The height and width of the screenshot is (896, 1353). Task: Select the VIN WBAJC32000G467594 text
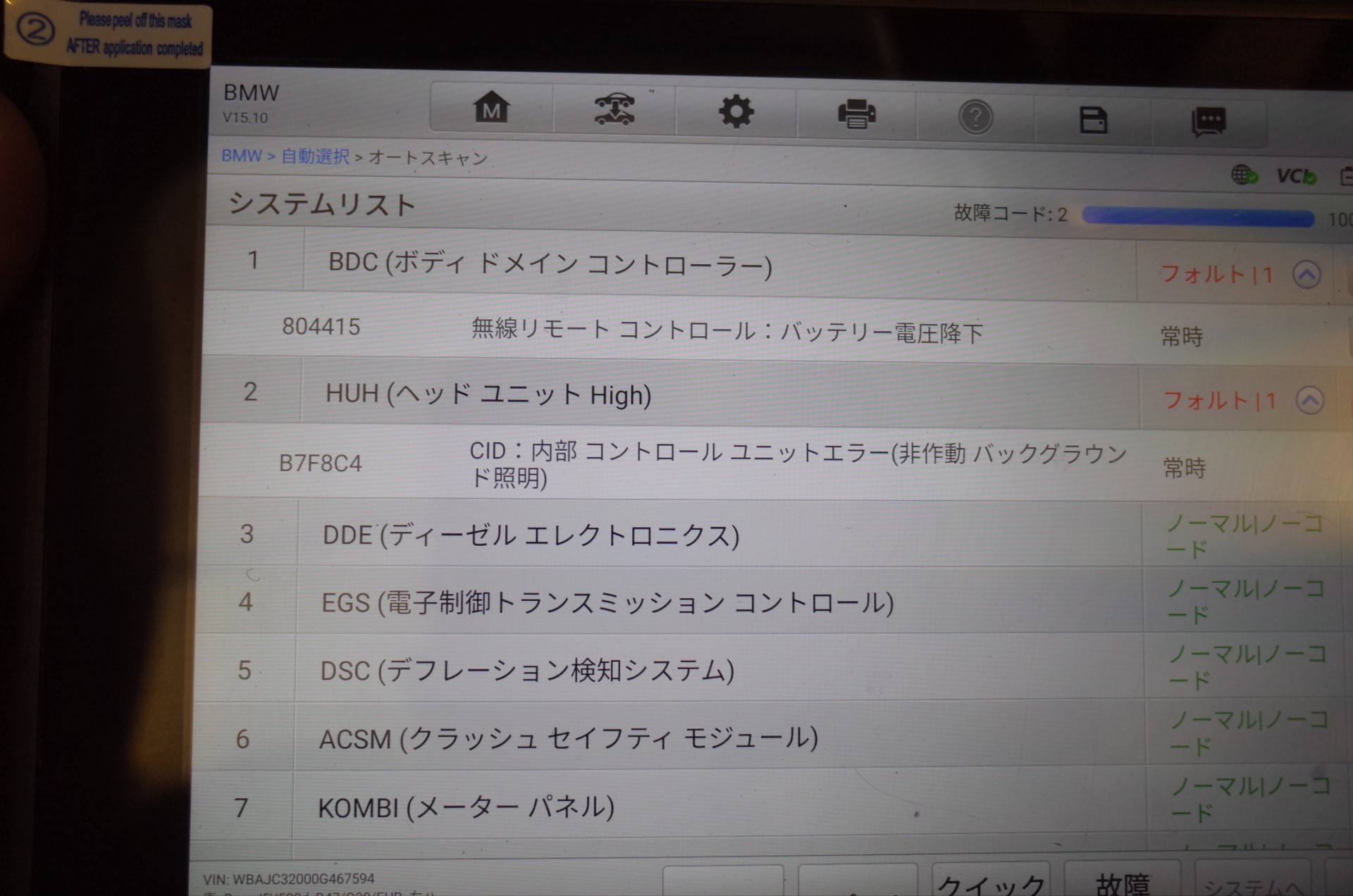[x=289, y=878]
